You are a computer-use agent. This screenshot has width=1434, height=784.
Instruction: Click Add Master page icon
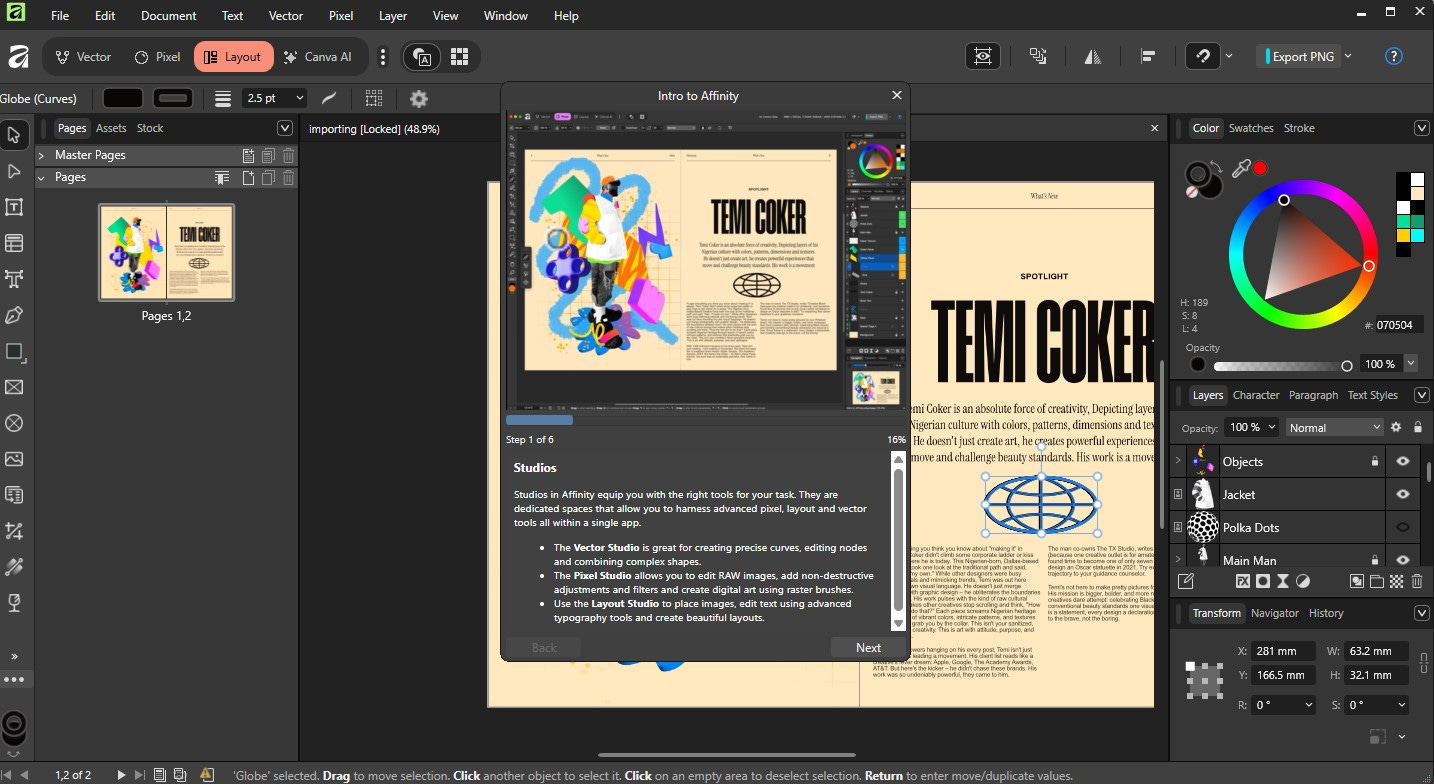(249, 155)
